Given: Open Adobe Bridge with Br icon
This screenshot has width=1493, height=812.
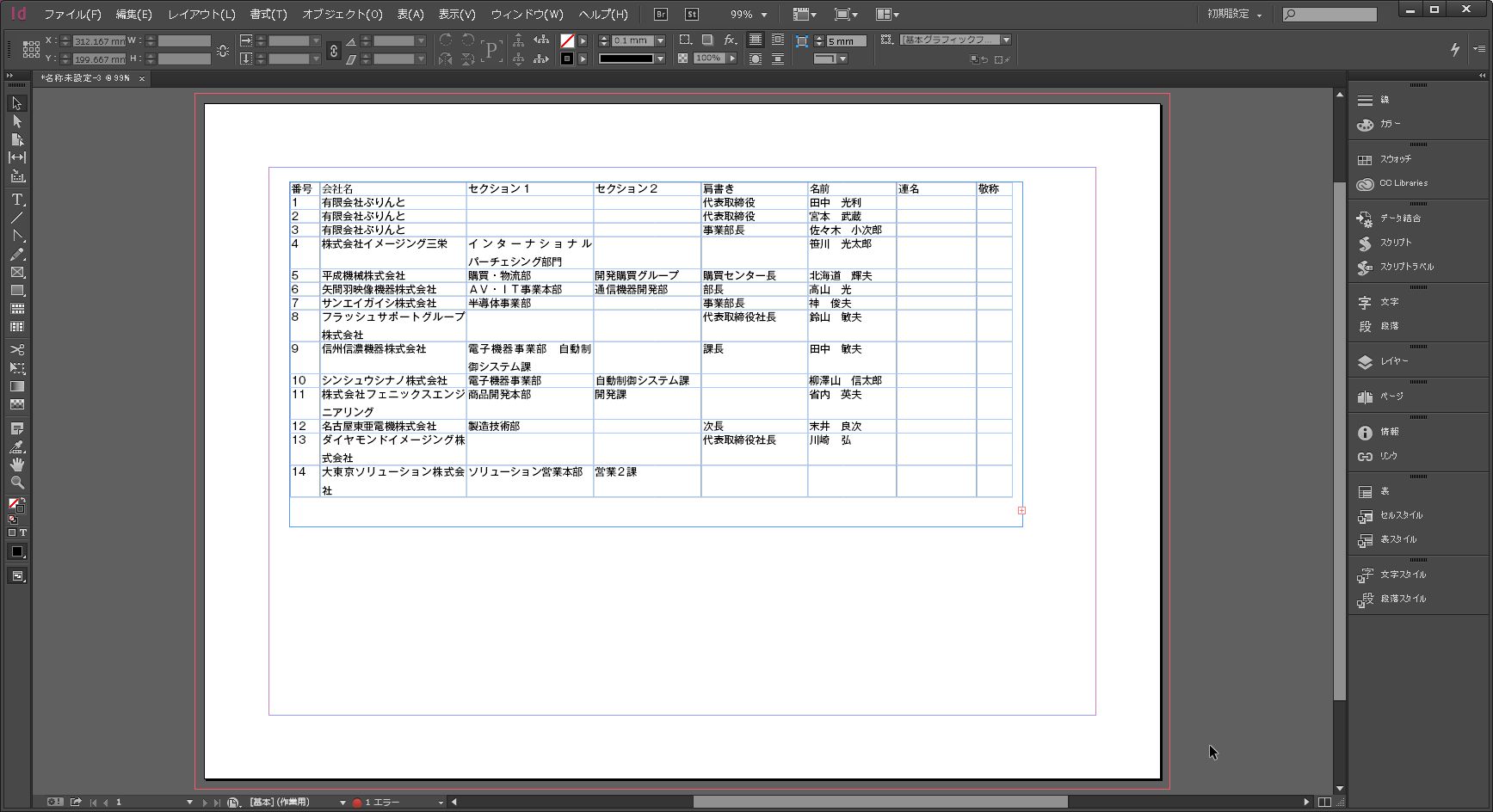Looking at the screenshot, I should 661,14.
